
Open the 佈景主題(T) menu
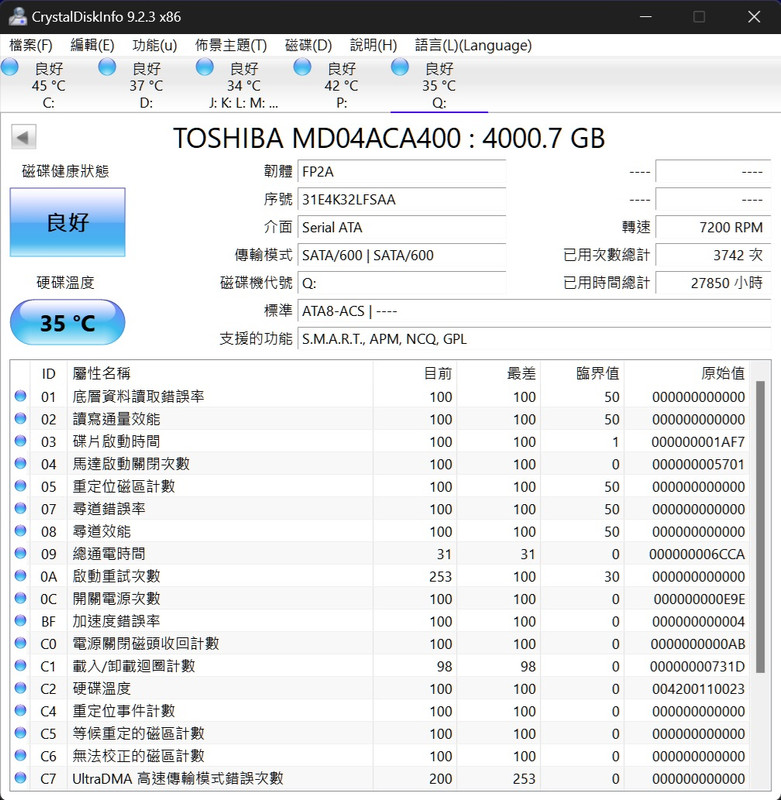click(231, 45)
